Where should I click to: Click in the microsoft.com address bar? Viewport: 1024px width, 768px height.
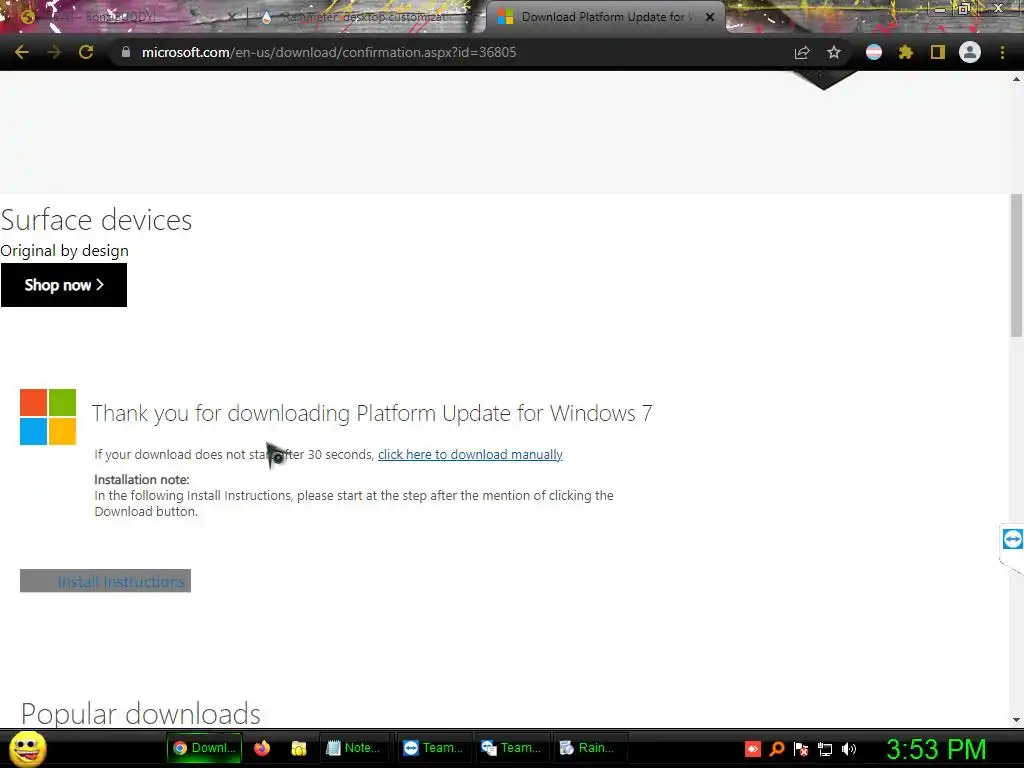point(451,52)
